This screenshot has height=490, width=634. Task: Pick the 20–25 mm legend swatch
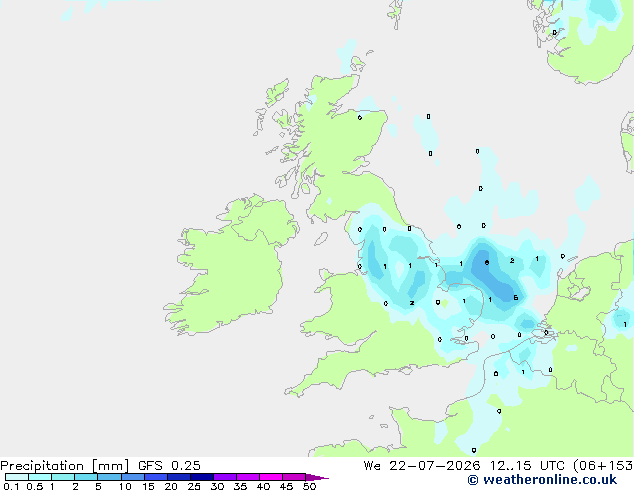(x=179, y=477)
